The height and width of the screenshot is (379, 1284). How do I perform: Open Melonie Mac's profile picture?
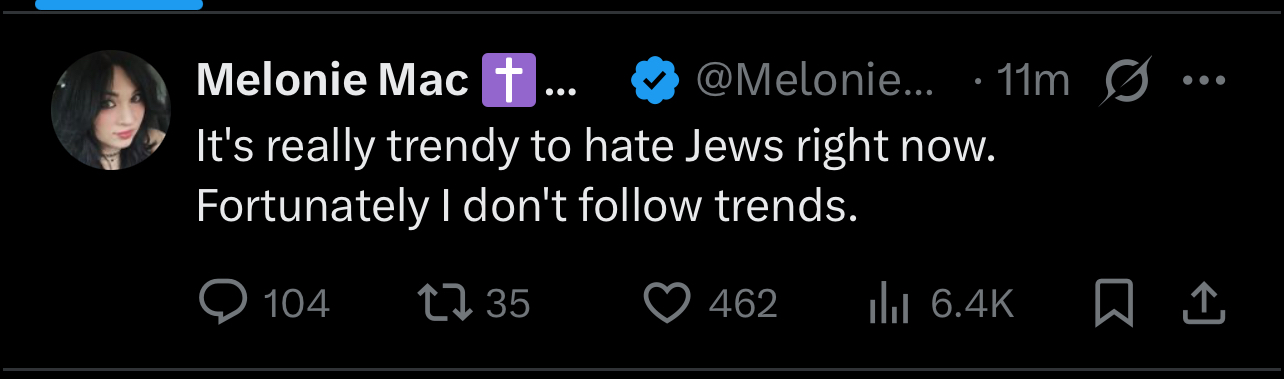point(111,110)
